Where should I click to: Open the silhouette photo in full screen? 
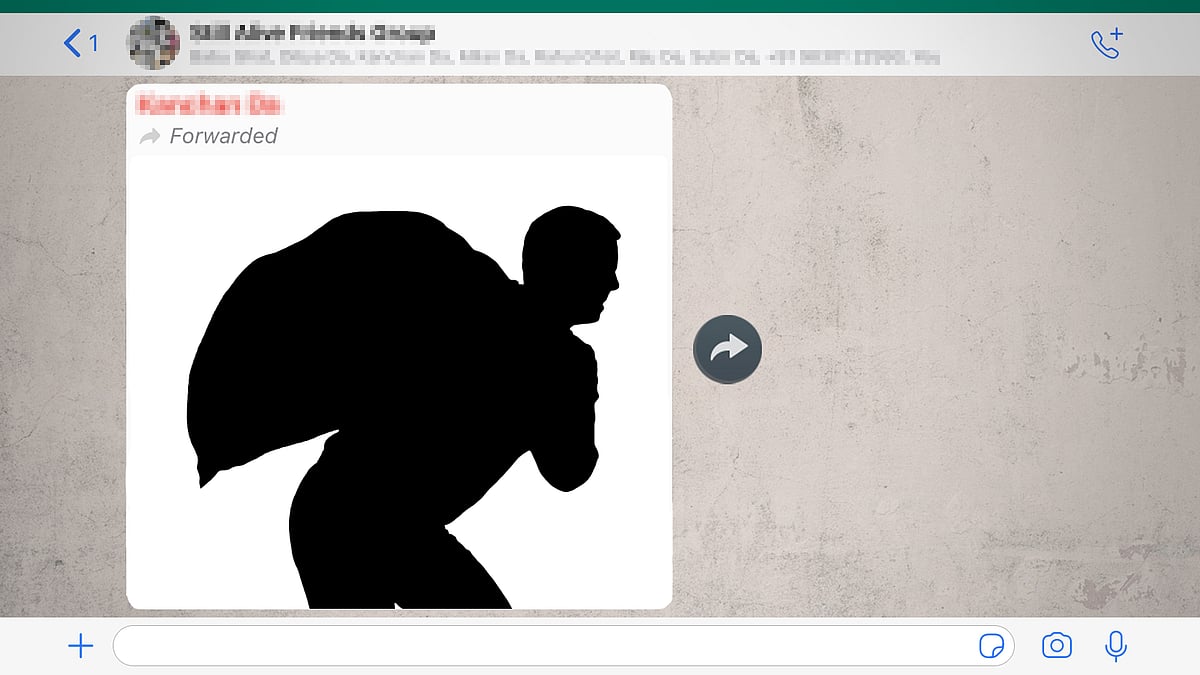click(x=398, y=380)
